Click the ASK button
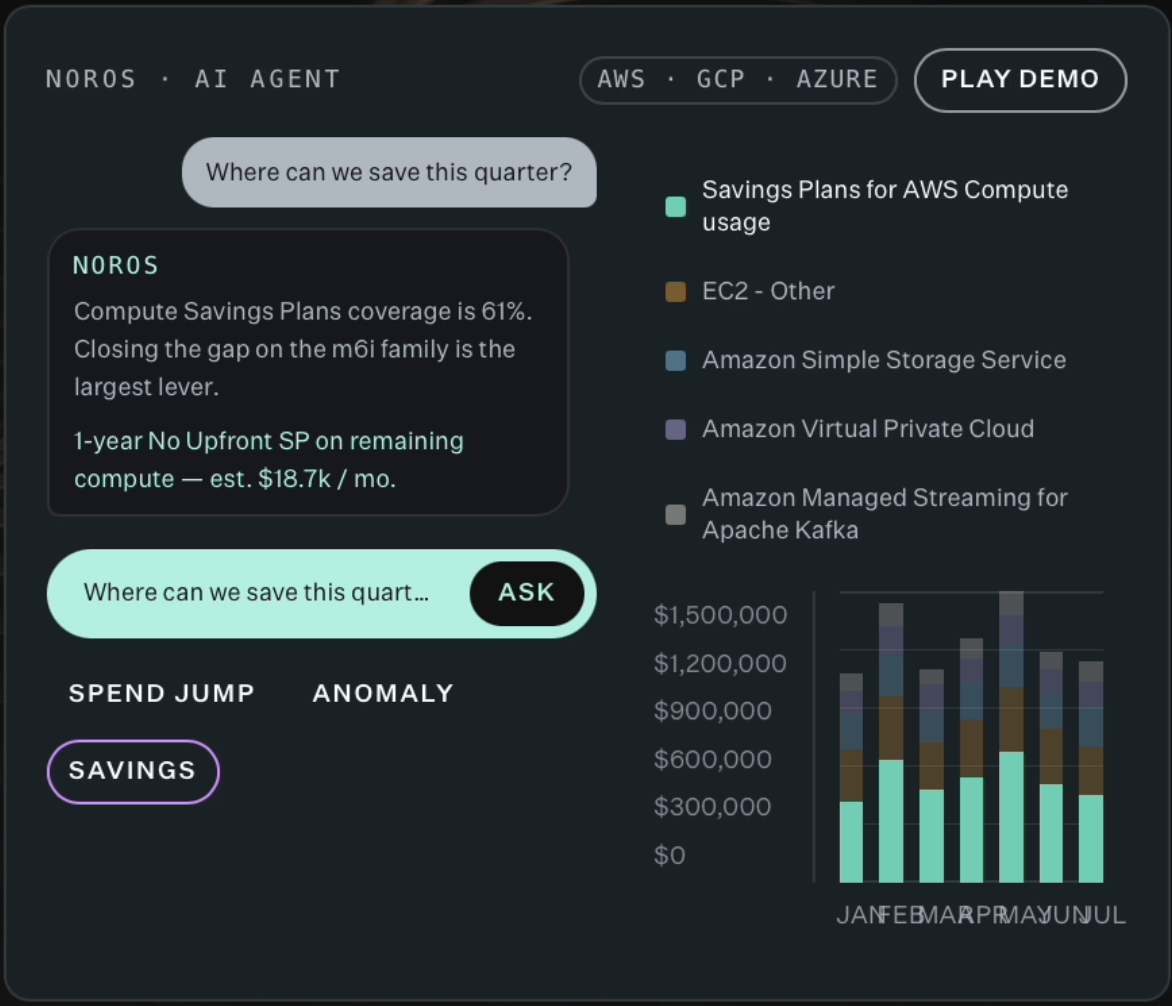This screenshot has height=1006, width=1172. coord(527,593)
